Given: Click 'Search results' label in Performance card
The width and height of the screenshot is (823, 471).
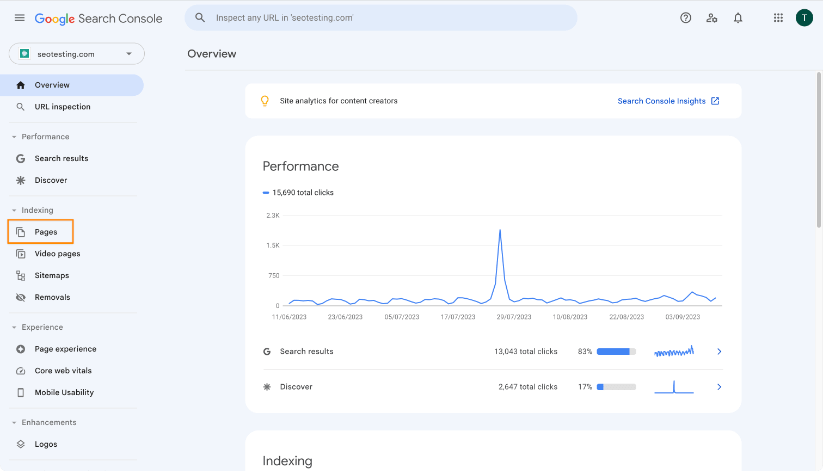Looking at the screenshot, I should click(x=307, y=351).
